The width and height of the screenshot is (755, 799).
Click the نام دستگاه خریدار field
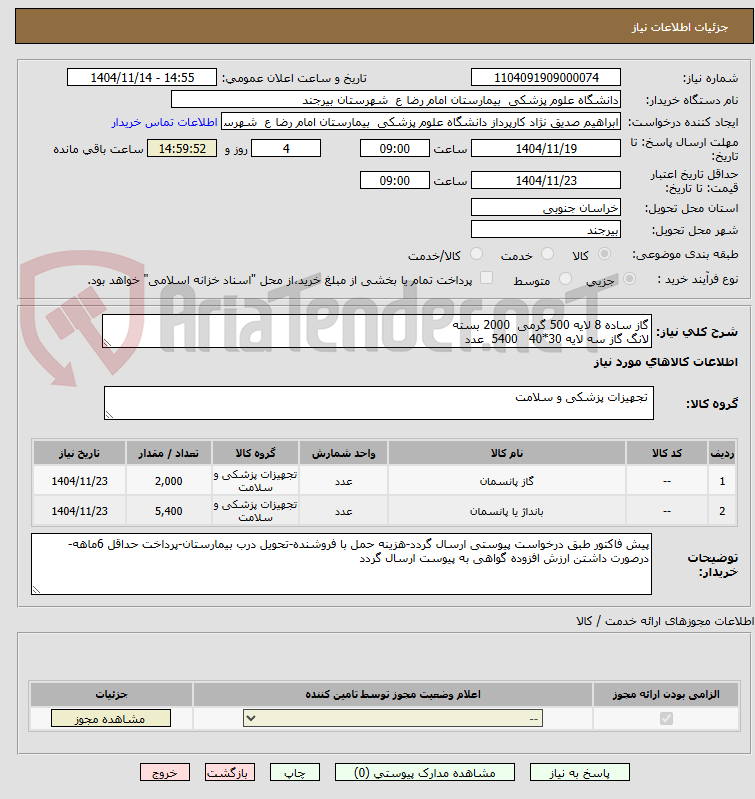pos(395,99)
